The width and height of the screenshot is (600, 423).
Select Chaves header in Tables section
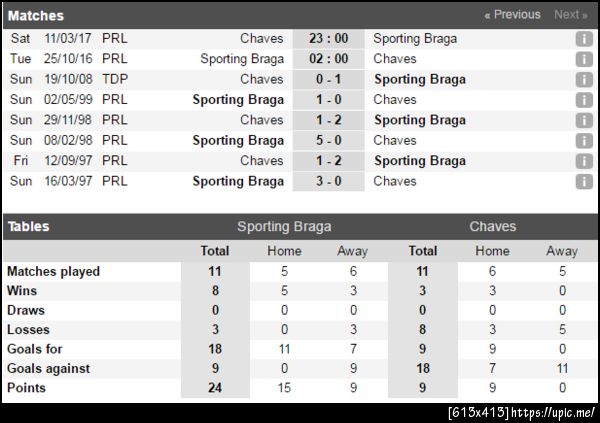493,227
